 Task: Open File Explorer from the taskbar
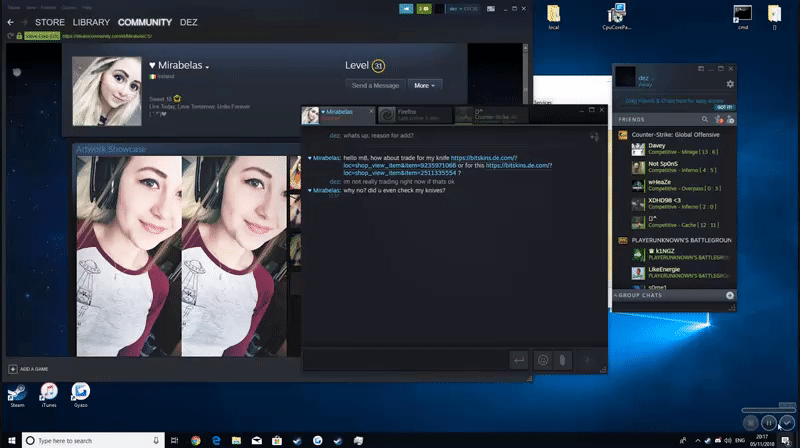tap(236, 440)
